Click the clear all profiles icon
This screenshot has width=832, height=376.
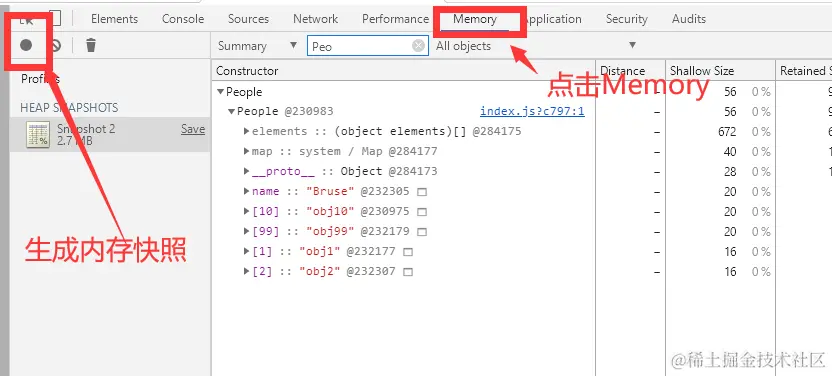point(56,46)
